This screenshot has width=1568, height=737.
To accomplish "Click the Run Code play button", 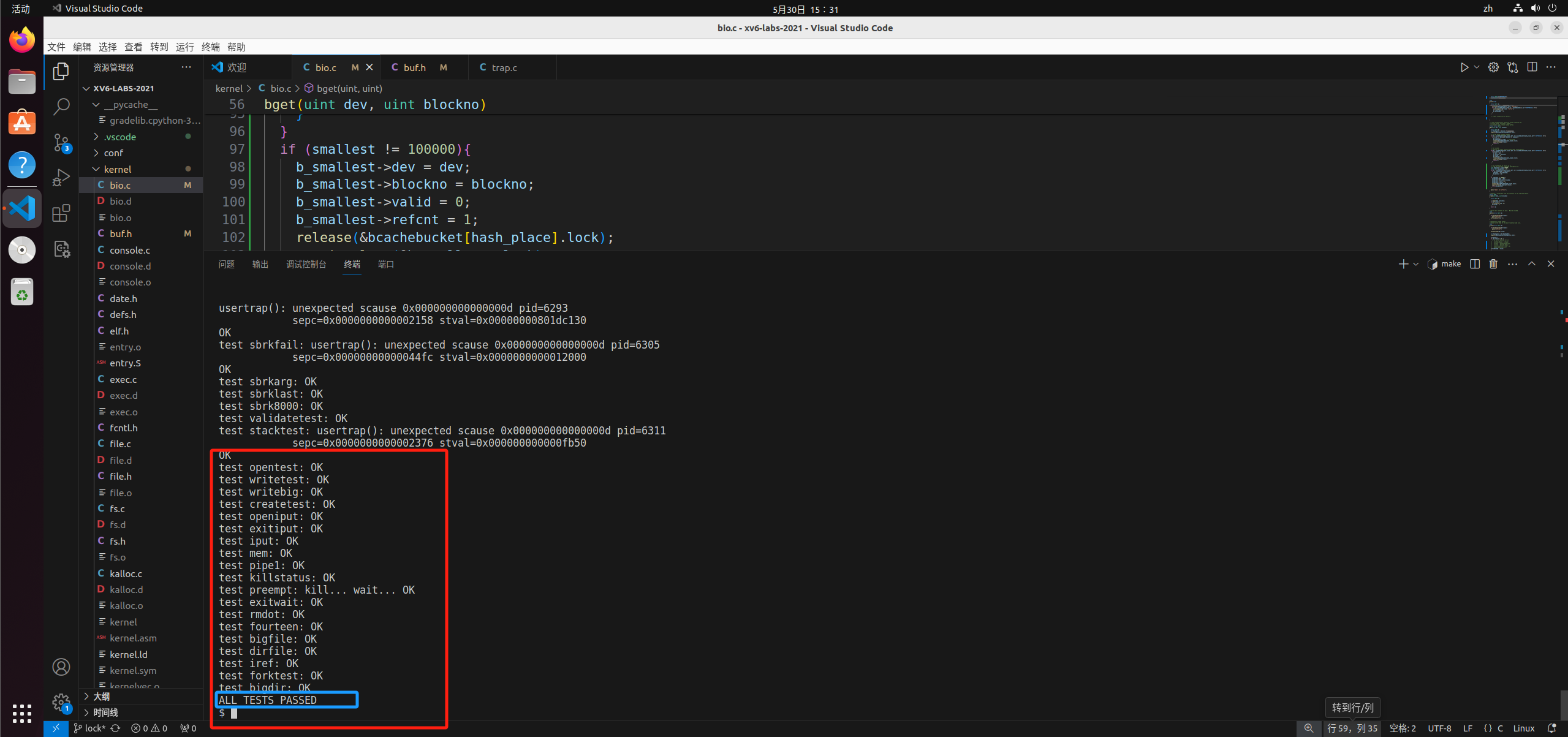I will coord(1464,67).
